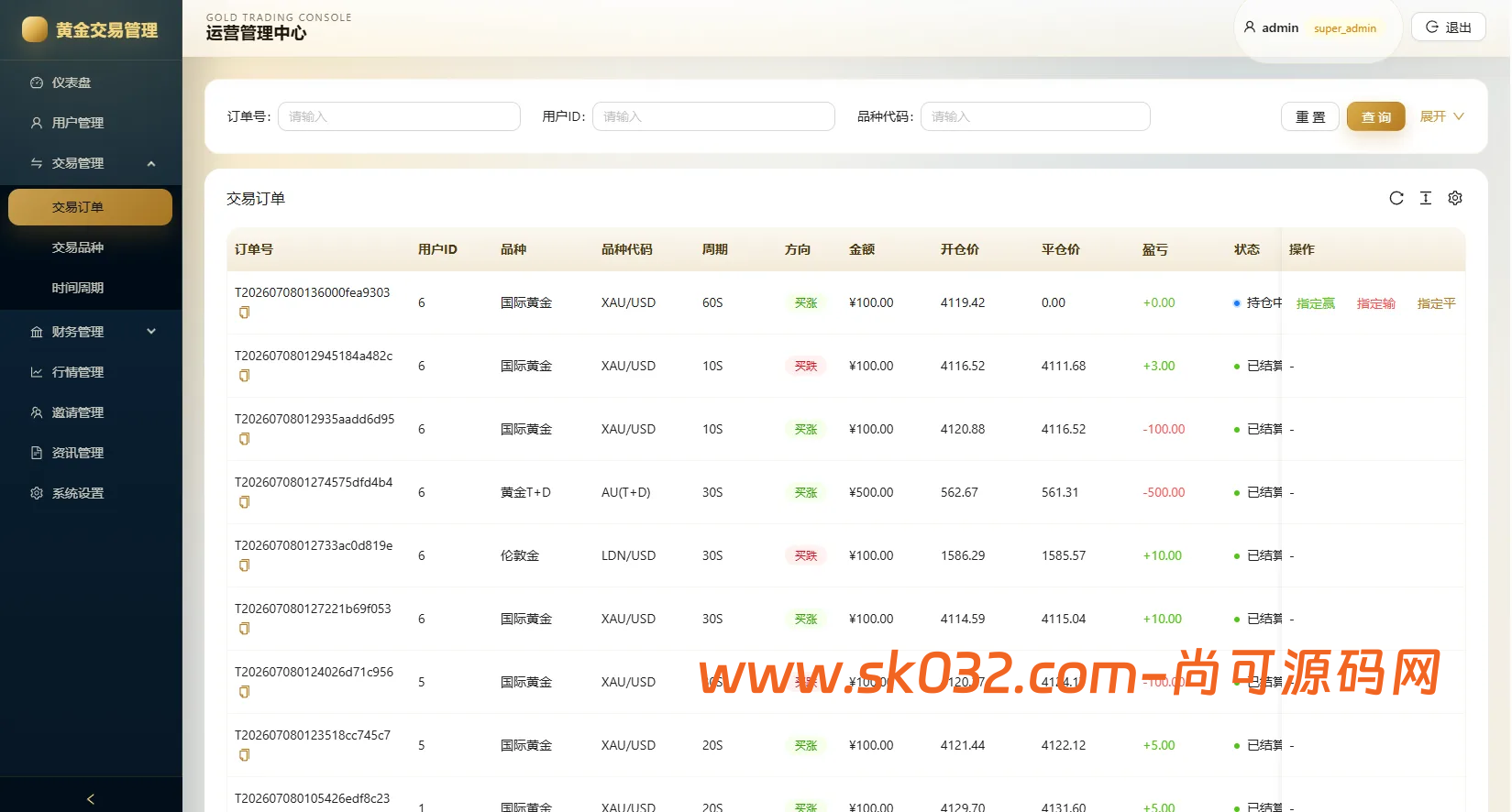The height and width of the screenshot is (812, 1512).
Task: Click the 交易订单 table title
Action: click(x=256, y=199)
